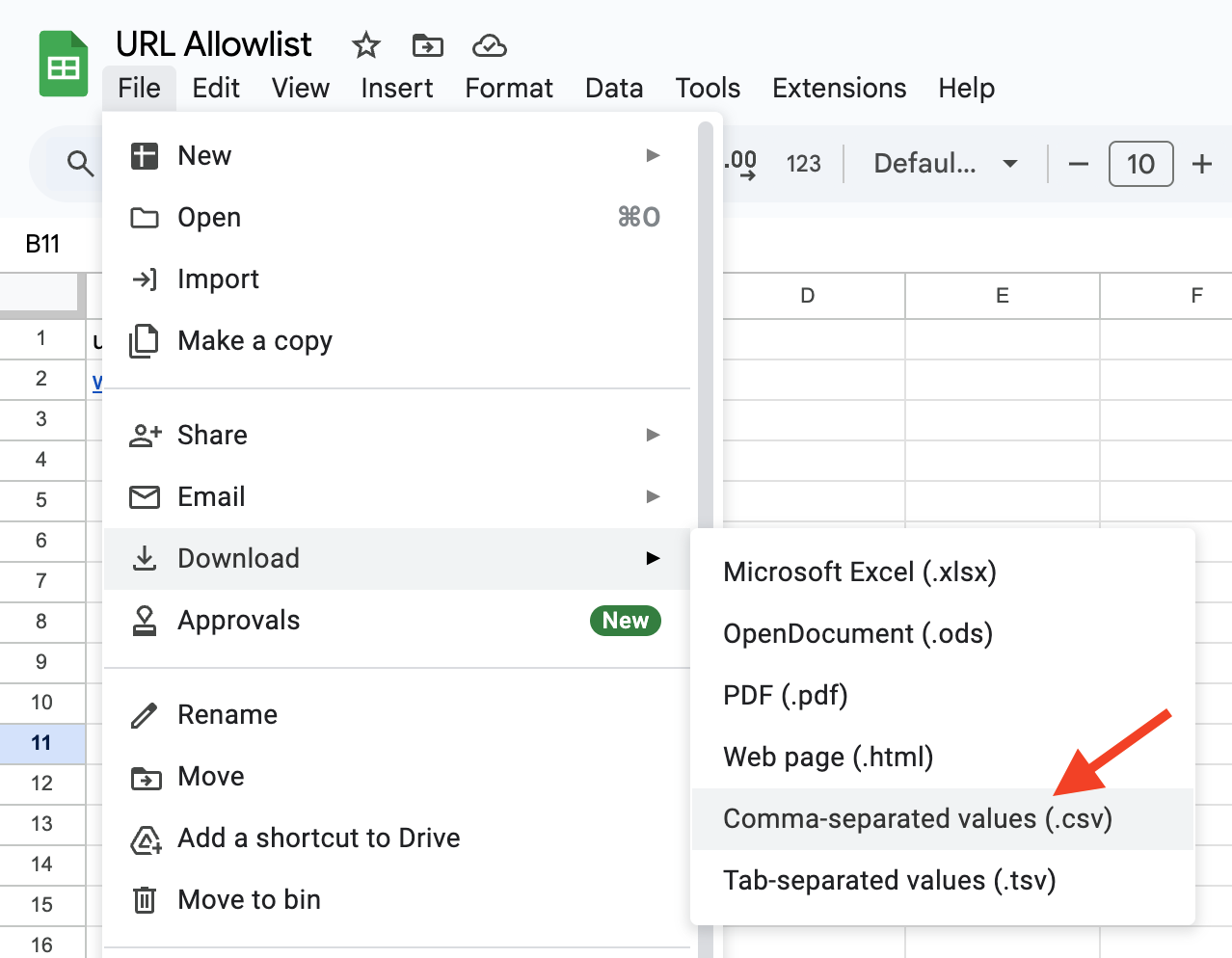Select Add a shortcut to Drive
1232x958 pixels.
(x=397, y=838)
